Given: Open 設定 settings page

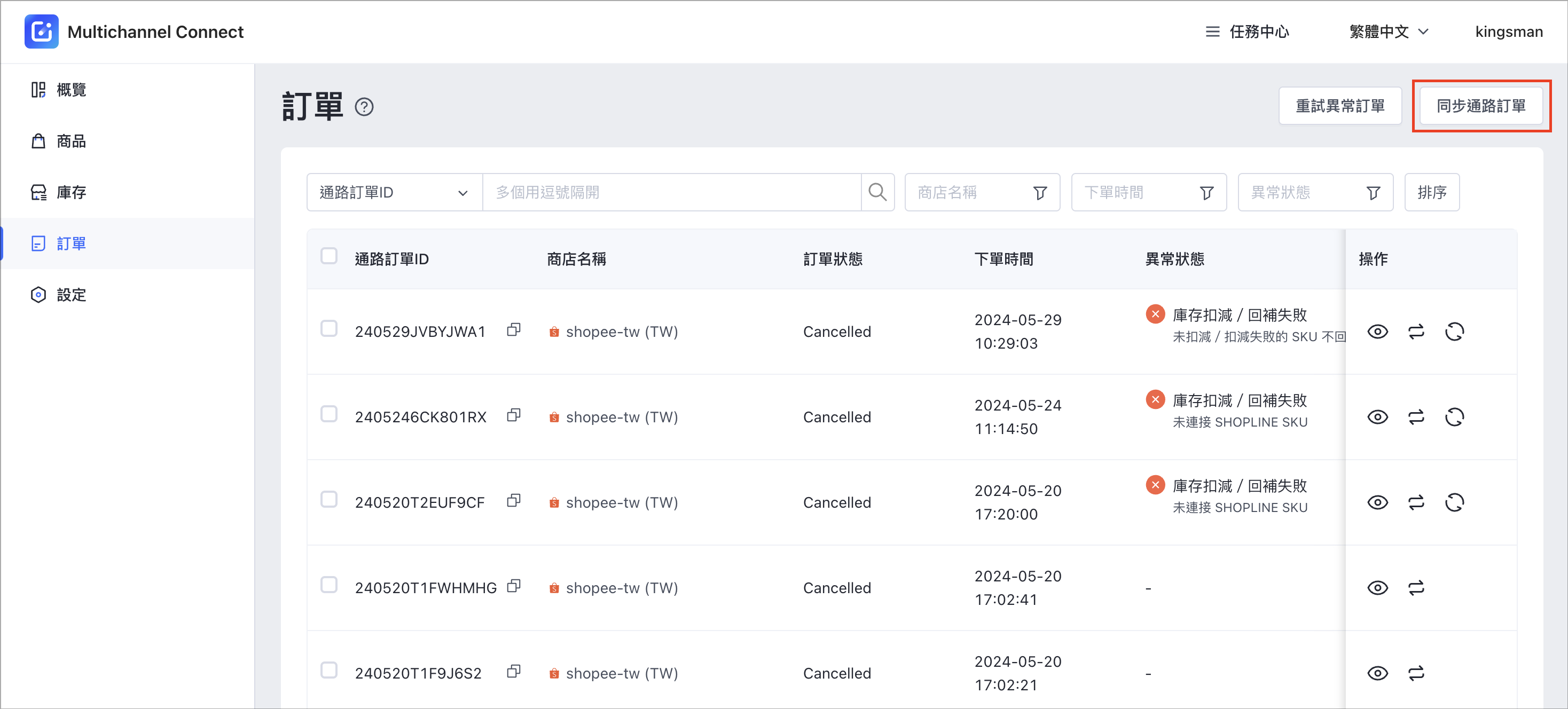Looking at the screenshot, I should (x=127, y=295).
